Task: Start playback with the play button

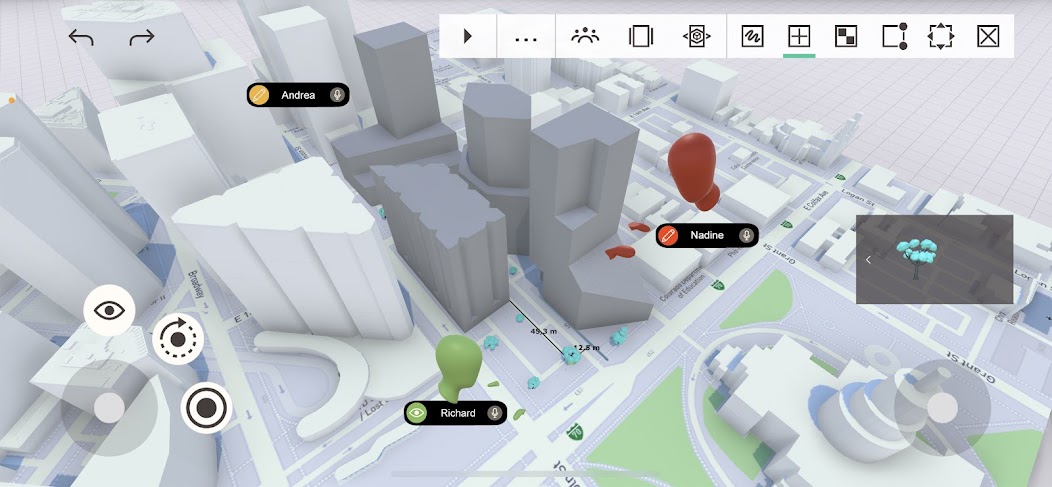Action: tap(468, 36)
